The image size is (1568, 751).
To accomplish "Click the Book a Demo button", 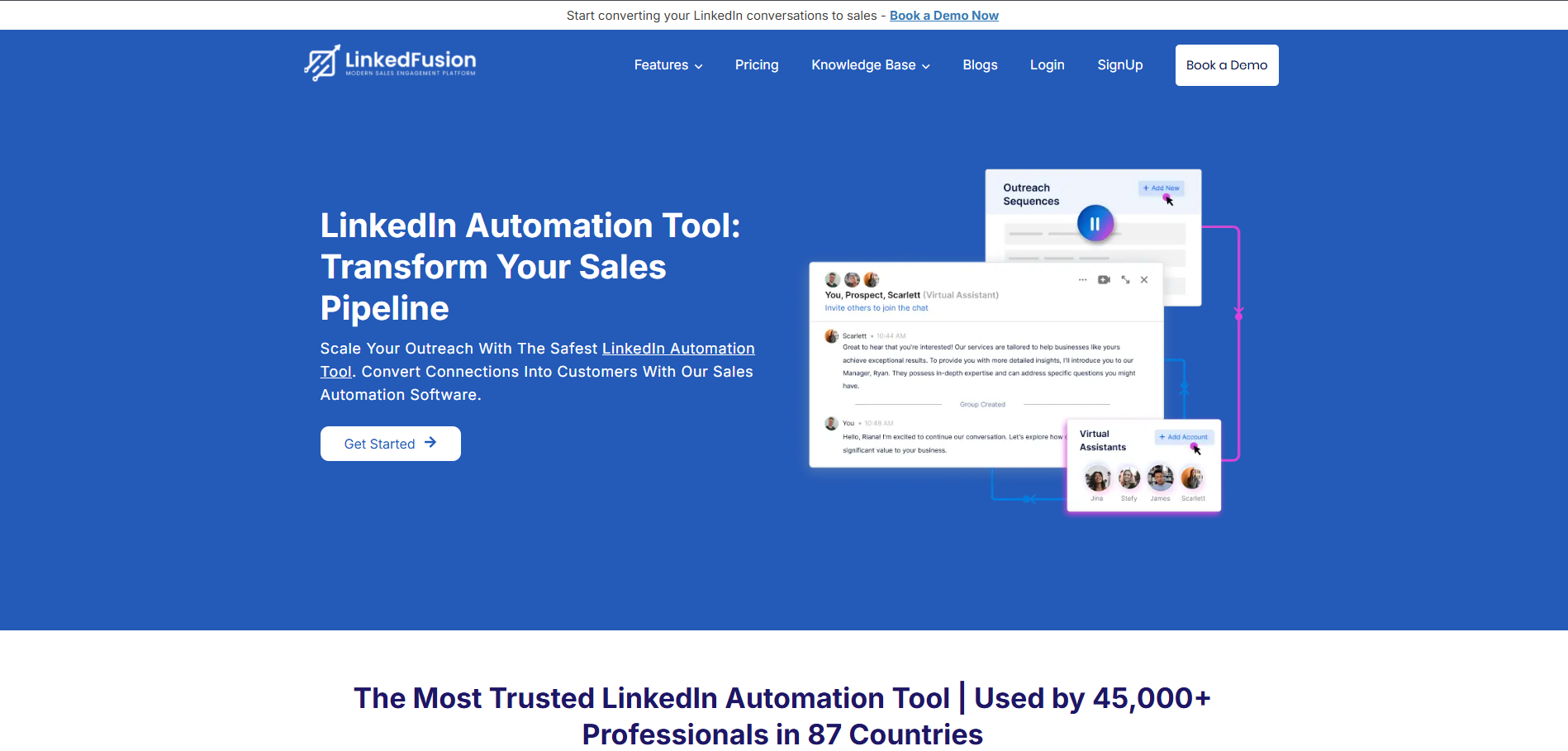I will pyautogui.click(x=1227, y=65).
